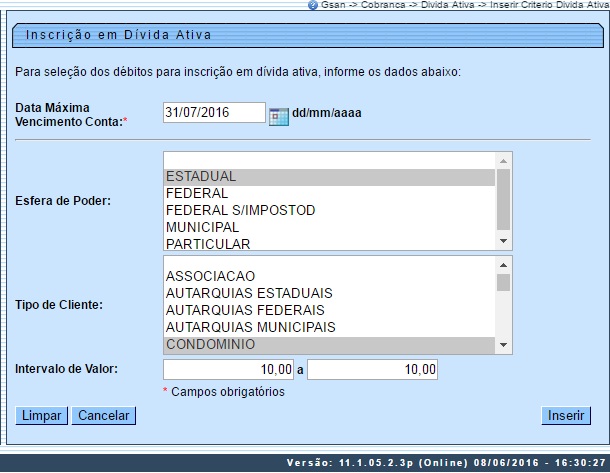The image size is (610, 473).
Task: Click the Cancelar button
Action: [104, 416]
